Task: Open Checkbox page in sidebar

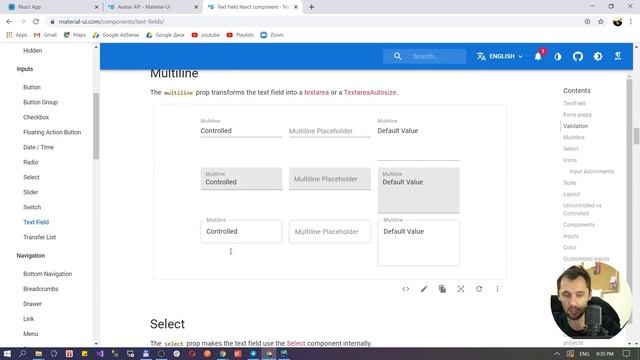Action: [36, 117]
